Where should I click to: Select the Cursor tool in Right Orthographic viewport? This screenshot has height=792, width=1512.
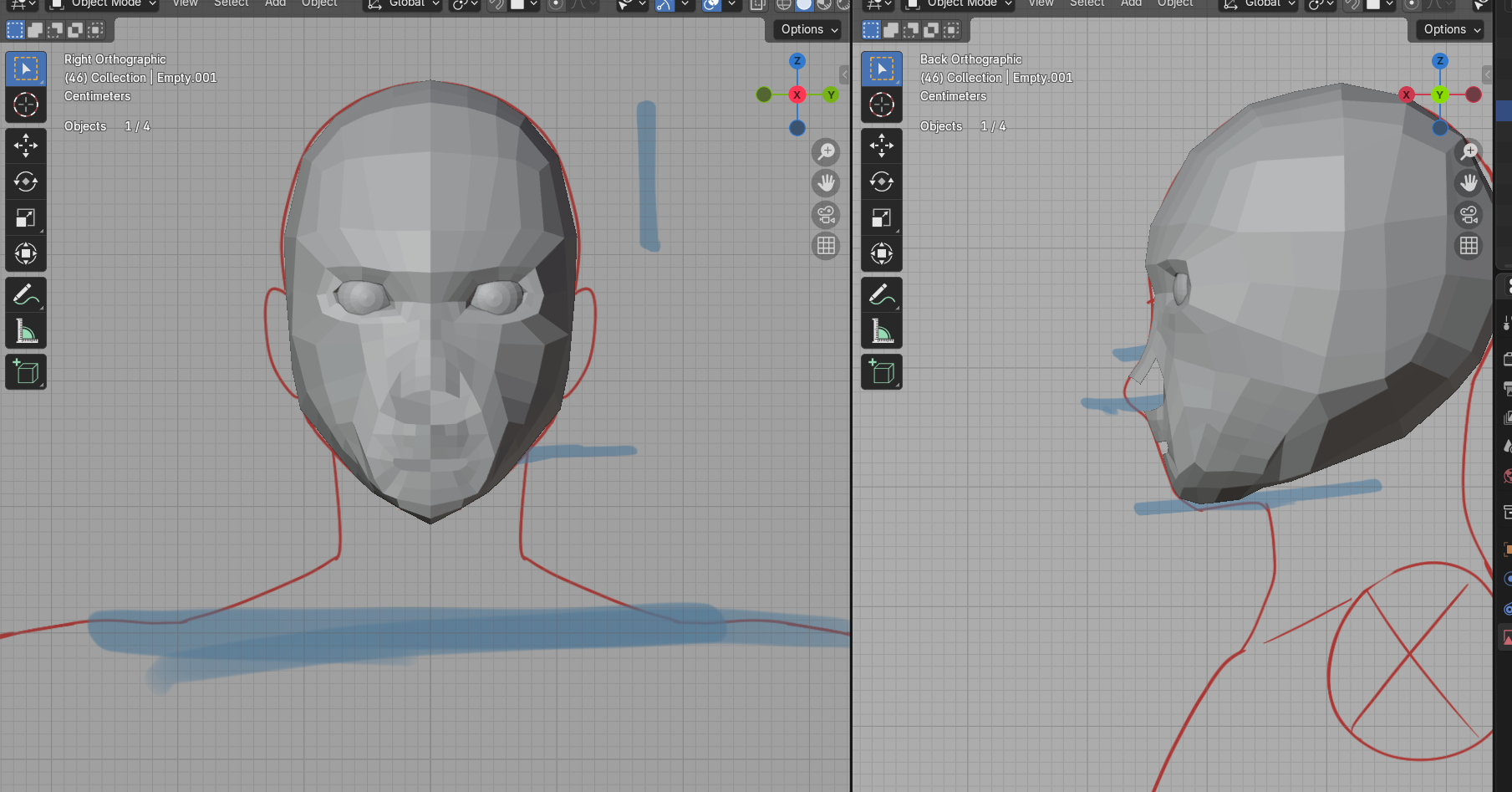26,105
